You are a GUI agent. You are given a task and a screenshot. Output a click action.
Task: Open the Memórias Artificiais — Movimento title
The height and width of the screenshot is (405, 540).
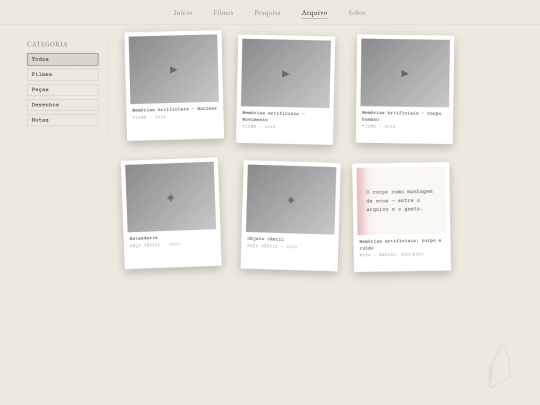click(x=273, y=116)
